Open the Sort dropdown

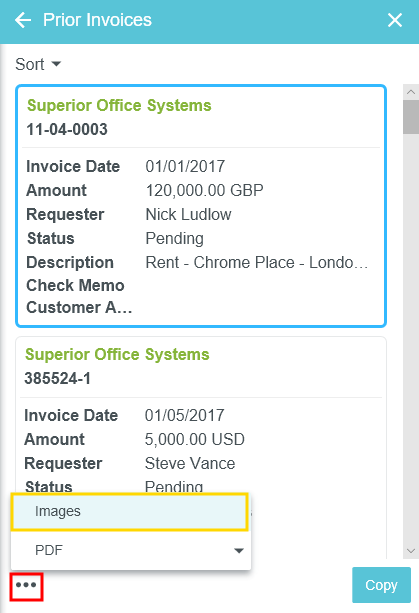tap(38, 64)
